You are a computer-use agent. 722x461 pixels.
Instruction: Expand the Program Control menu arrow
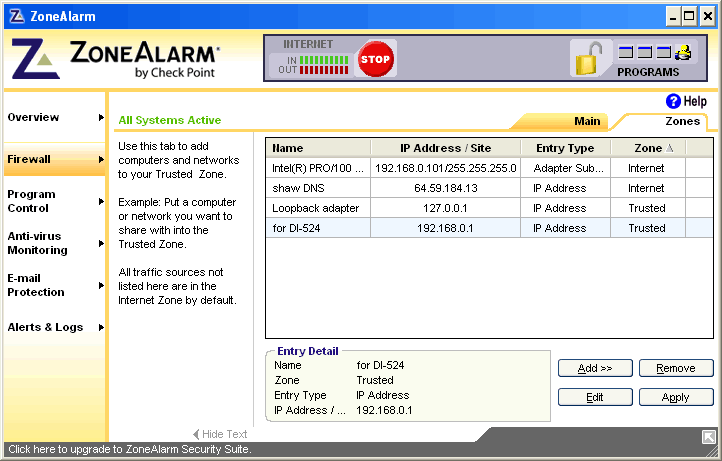[101, 201]
